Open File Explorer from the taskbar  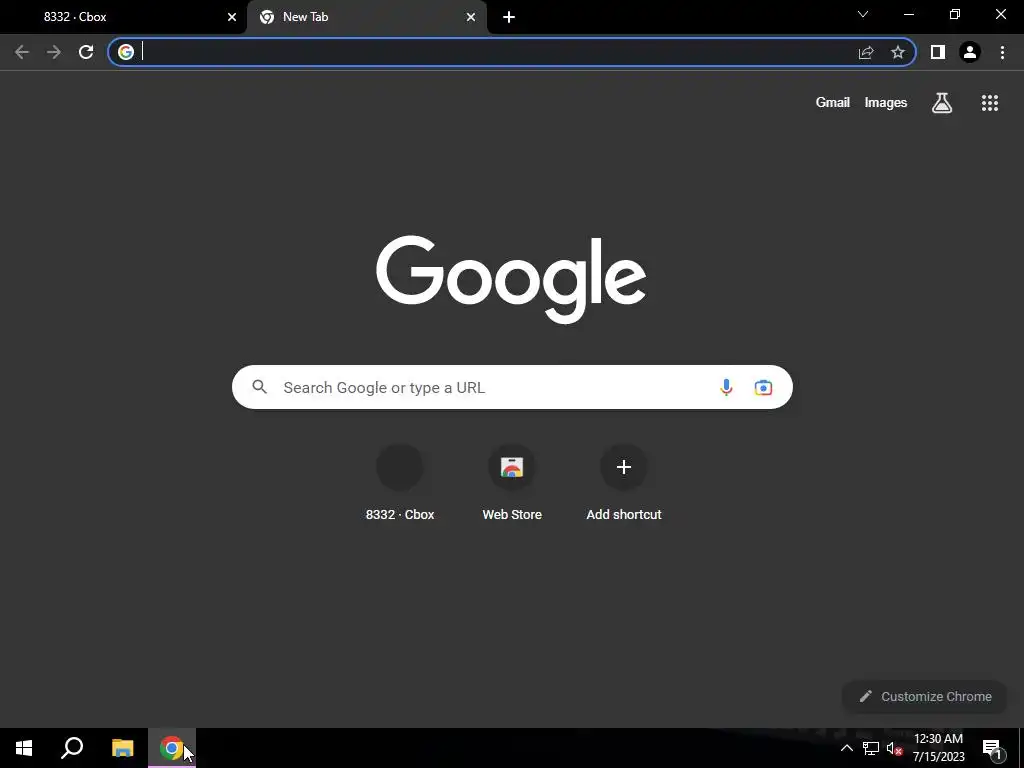tap(122, 748)
